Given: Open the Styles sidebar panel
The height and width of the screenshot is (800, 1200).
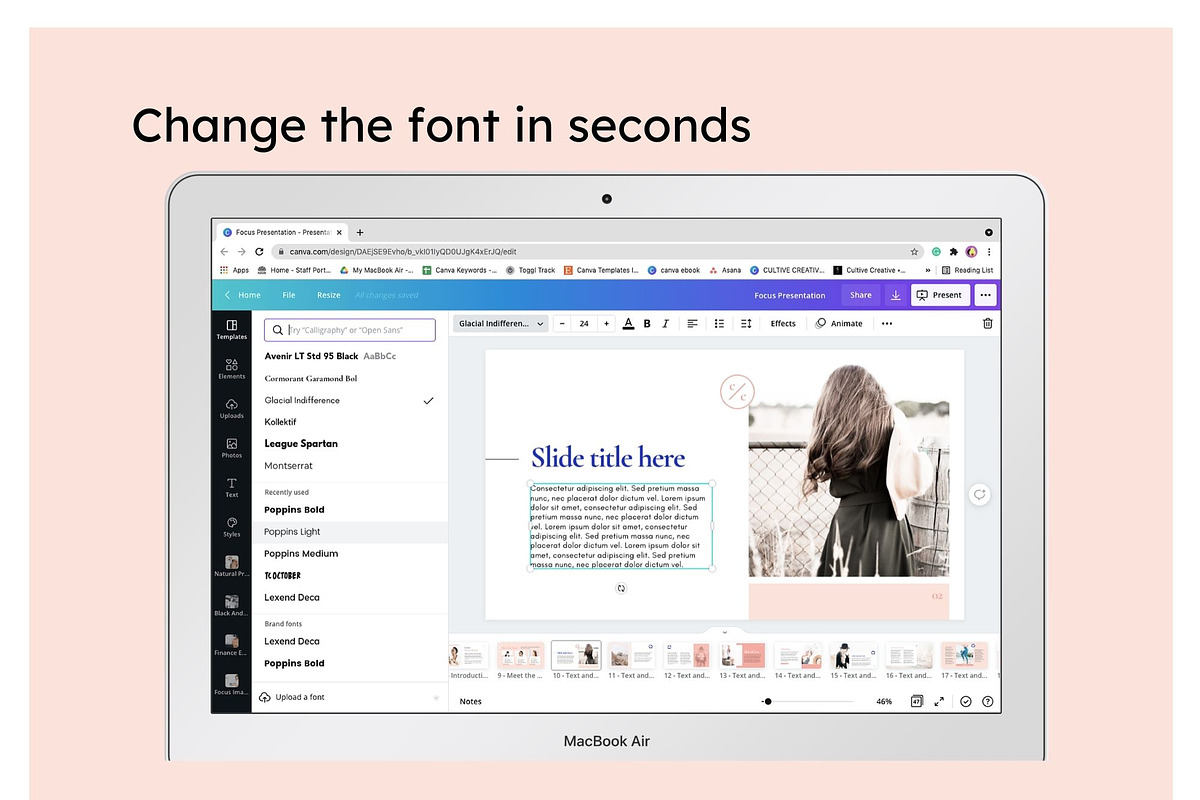Looking at the screenshot, I should tap(231, 527).
